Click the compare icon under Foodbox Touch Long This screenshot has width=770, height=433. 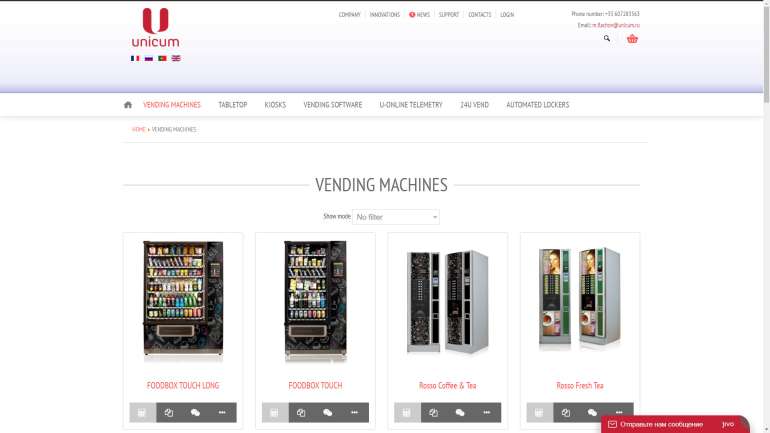[169, 412]
